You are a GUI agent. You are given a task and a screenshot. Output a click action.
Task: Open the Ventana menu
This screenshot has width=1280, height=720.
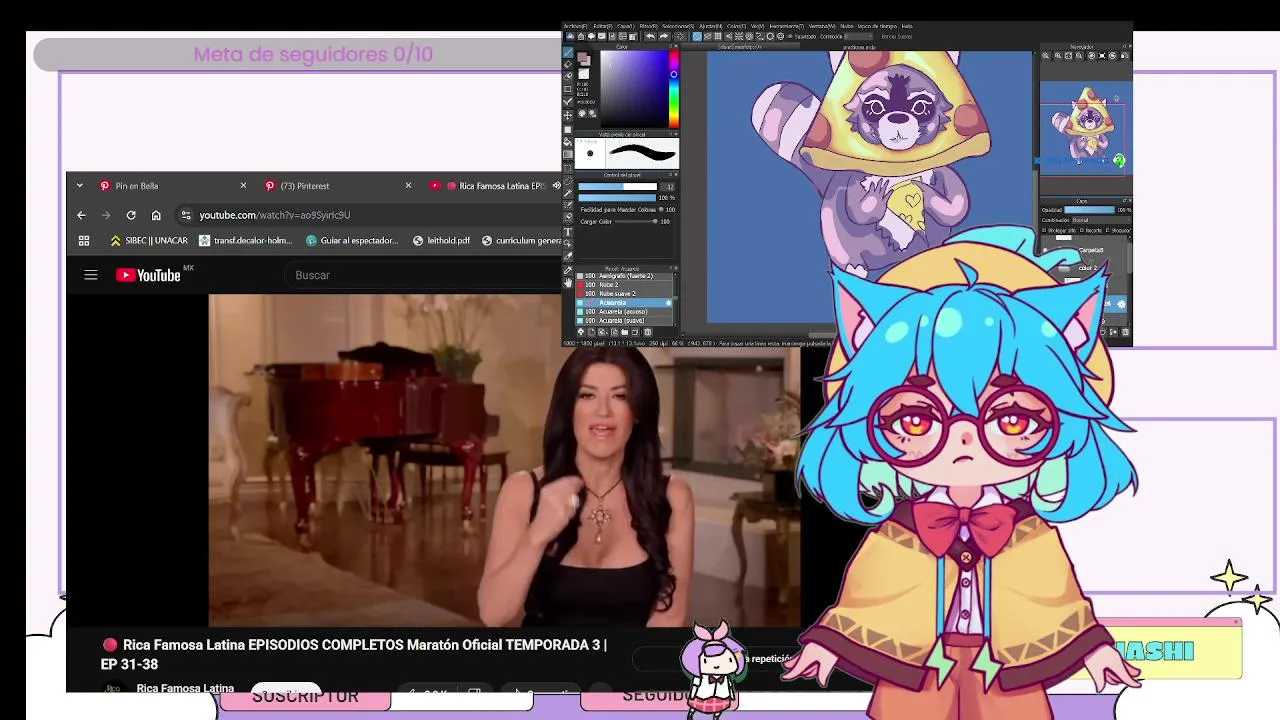(822, 26)
